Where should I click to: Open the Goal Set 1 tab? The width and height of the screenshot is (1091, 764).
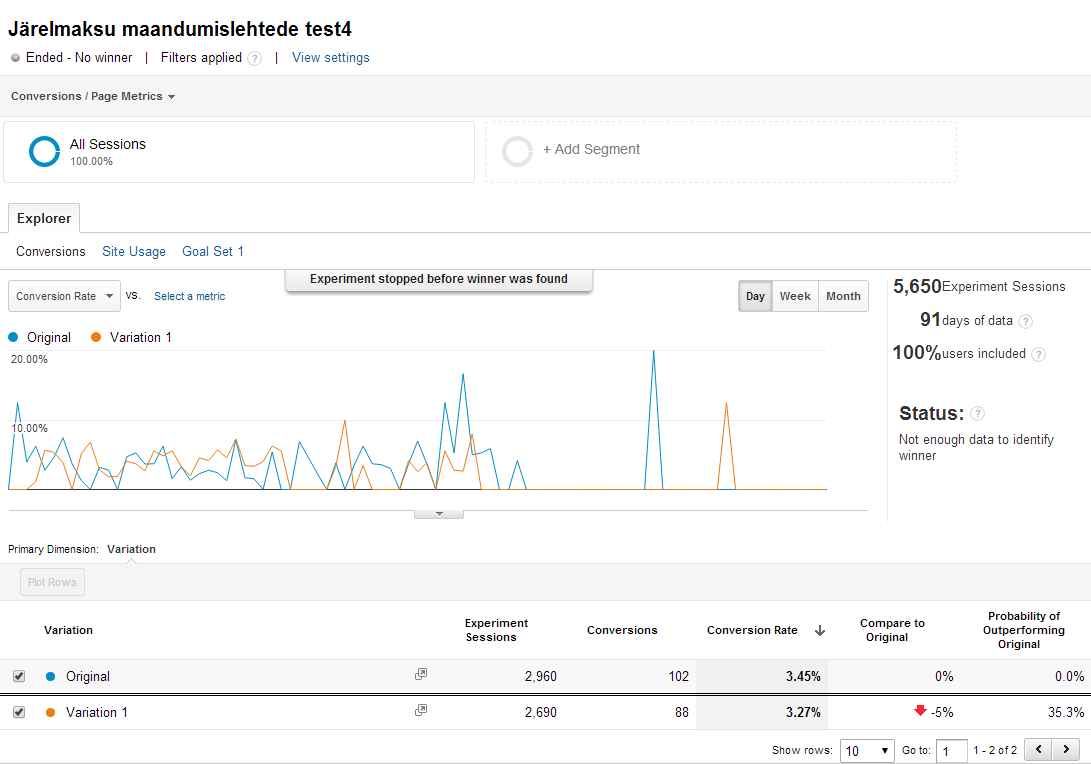click(213, 252)
